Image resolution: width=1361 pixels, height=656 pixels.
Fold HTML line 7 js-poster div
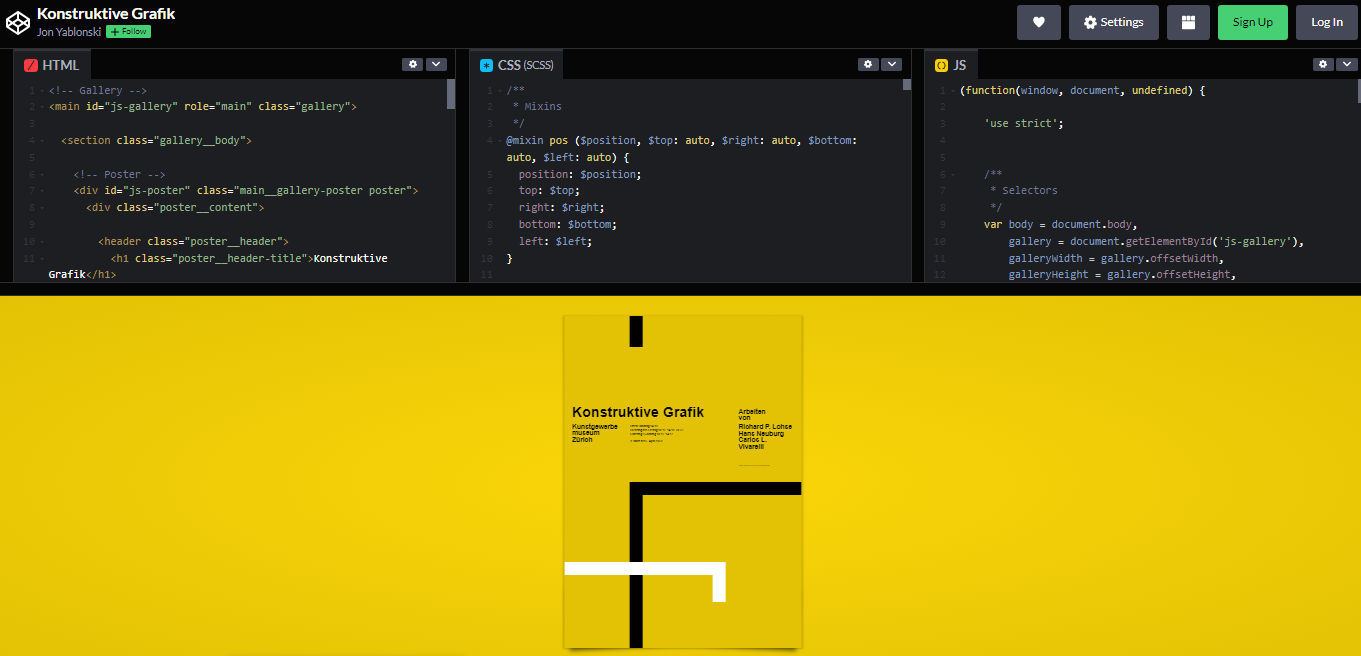[41, 190]
